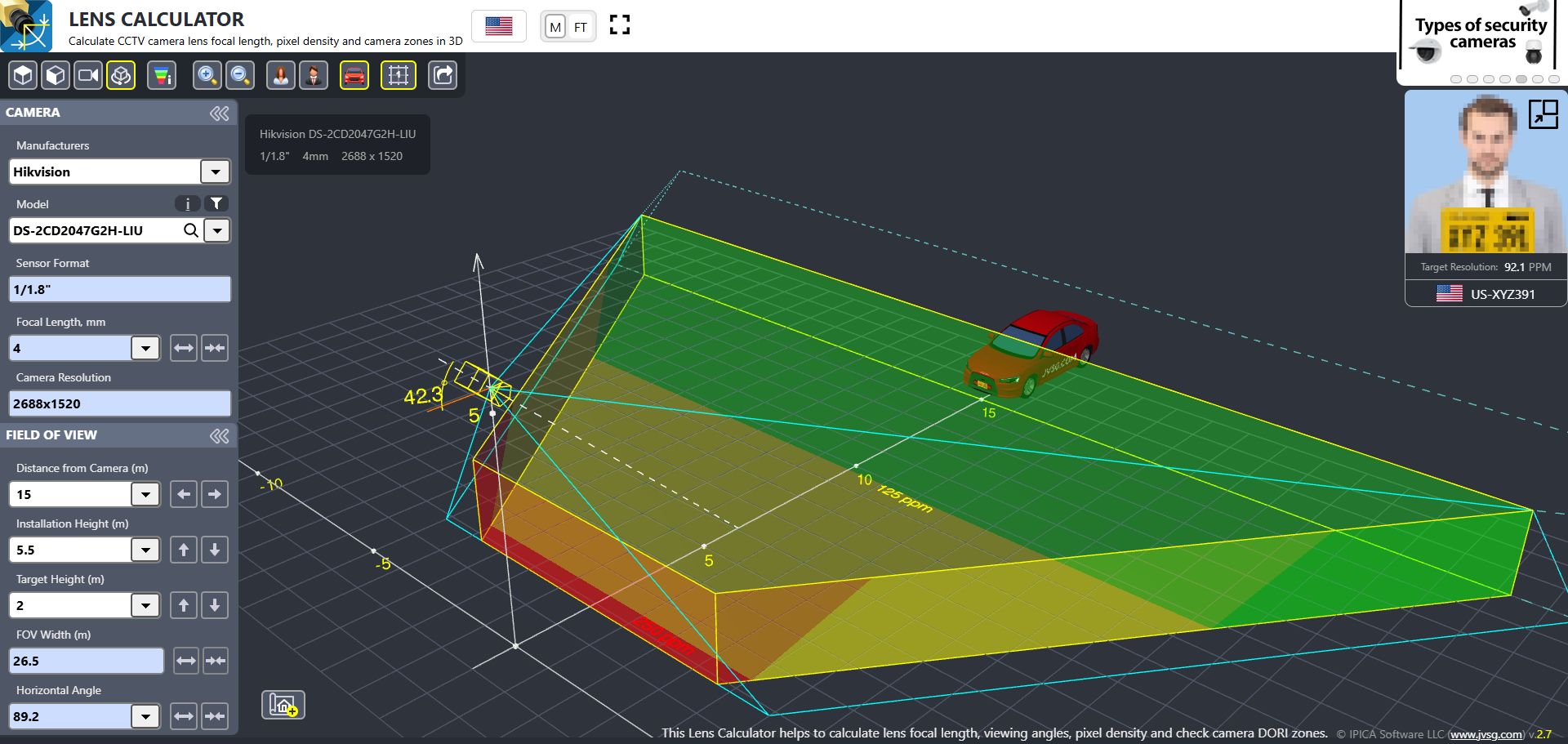Open the Installation Height dropdown arrow
The width and height of the screenshot is (1568, 744).
click(x=145, y=550)
